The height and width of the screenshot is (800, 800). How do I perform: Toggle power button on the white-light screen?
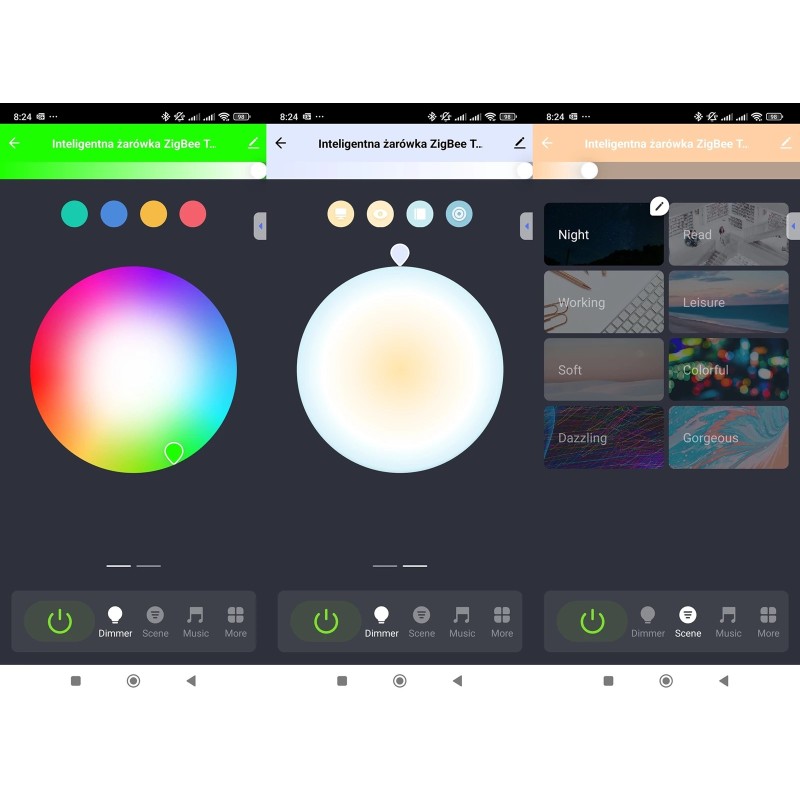326,621
